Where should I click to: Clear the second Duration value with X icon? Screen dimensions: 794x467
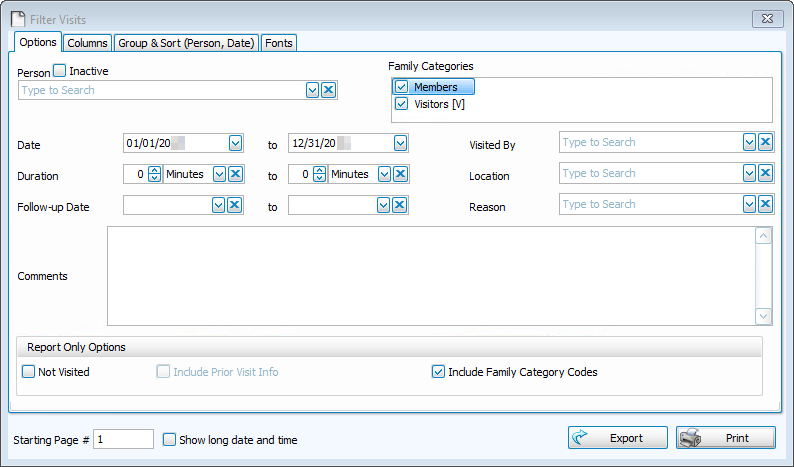tap(400, 174)
